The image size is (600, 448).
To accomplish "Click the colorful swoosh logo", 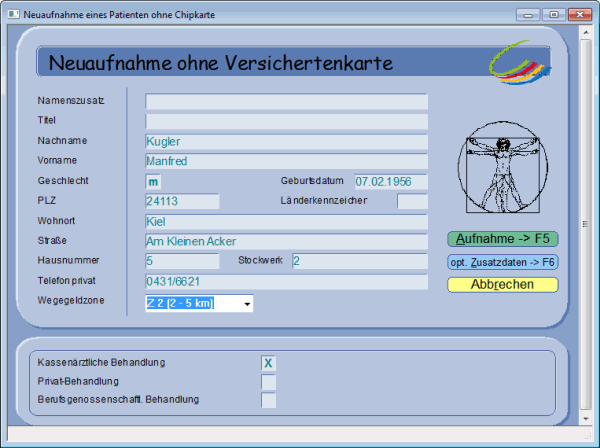I will pyautogui.click(x=519, y=62).
